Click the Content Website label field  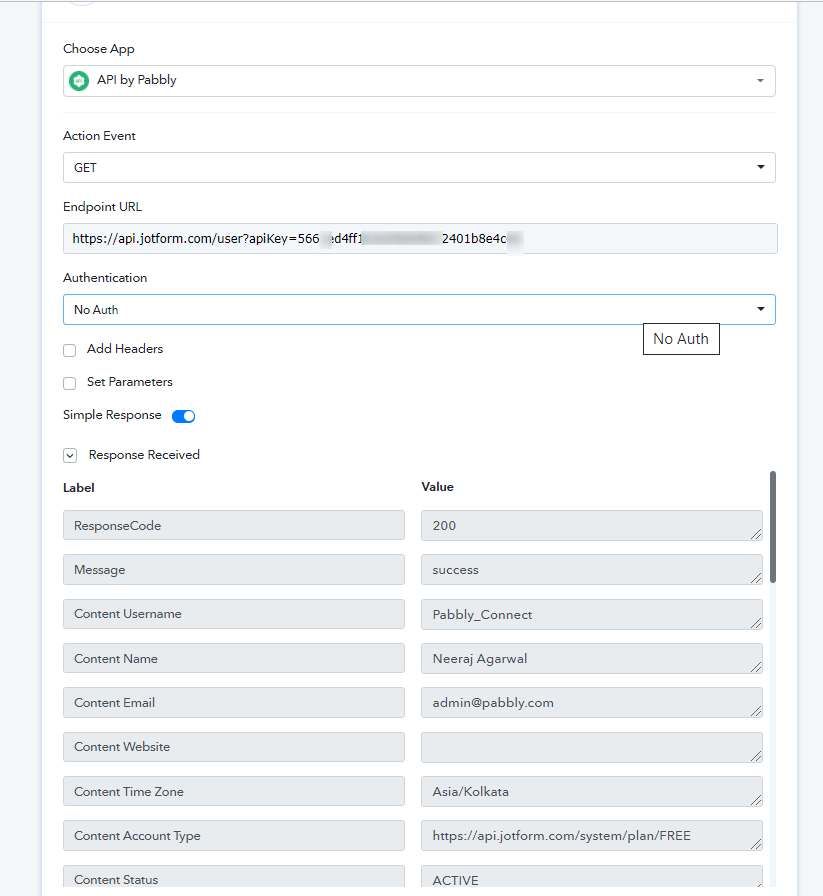coord(234,747)
